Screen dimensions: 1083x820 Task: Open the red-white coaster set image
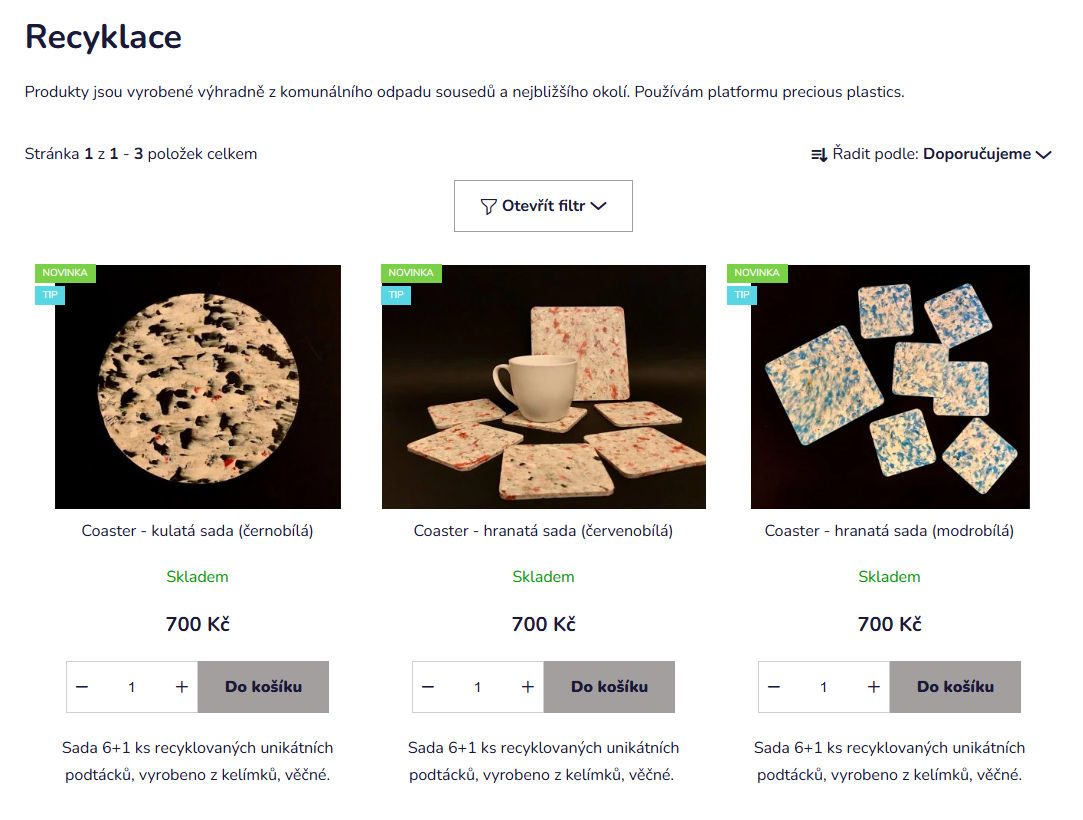[543, 387]
